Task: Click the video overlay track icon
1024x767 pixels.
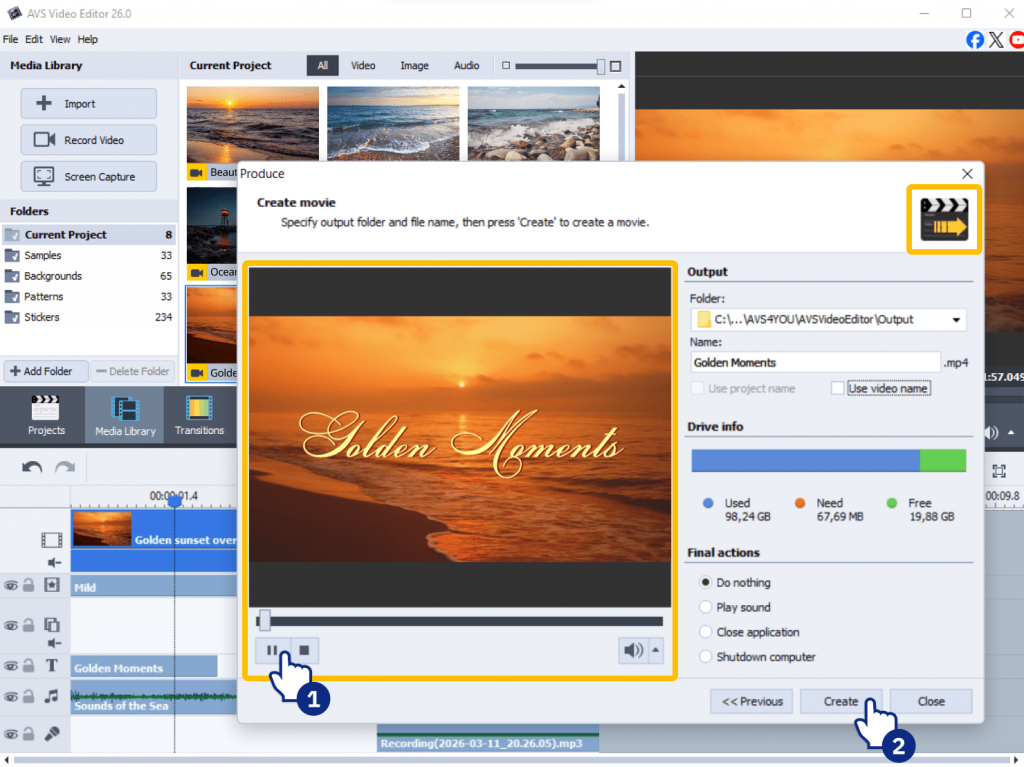Action: point(52,625)
